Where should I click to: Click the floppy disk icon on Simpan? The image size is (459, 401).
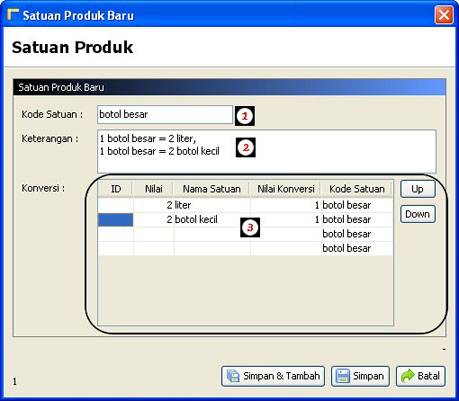tap(342, 376)
